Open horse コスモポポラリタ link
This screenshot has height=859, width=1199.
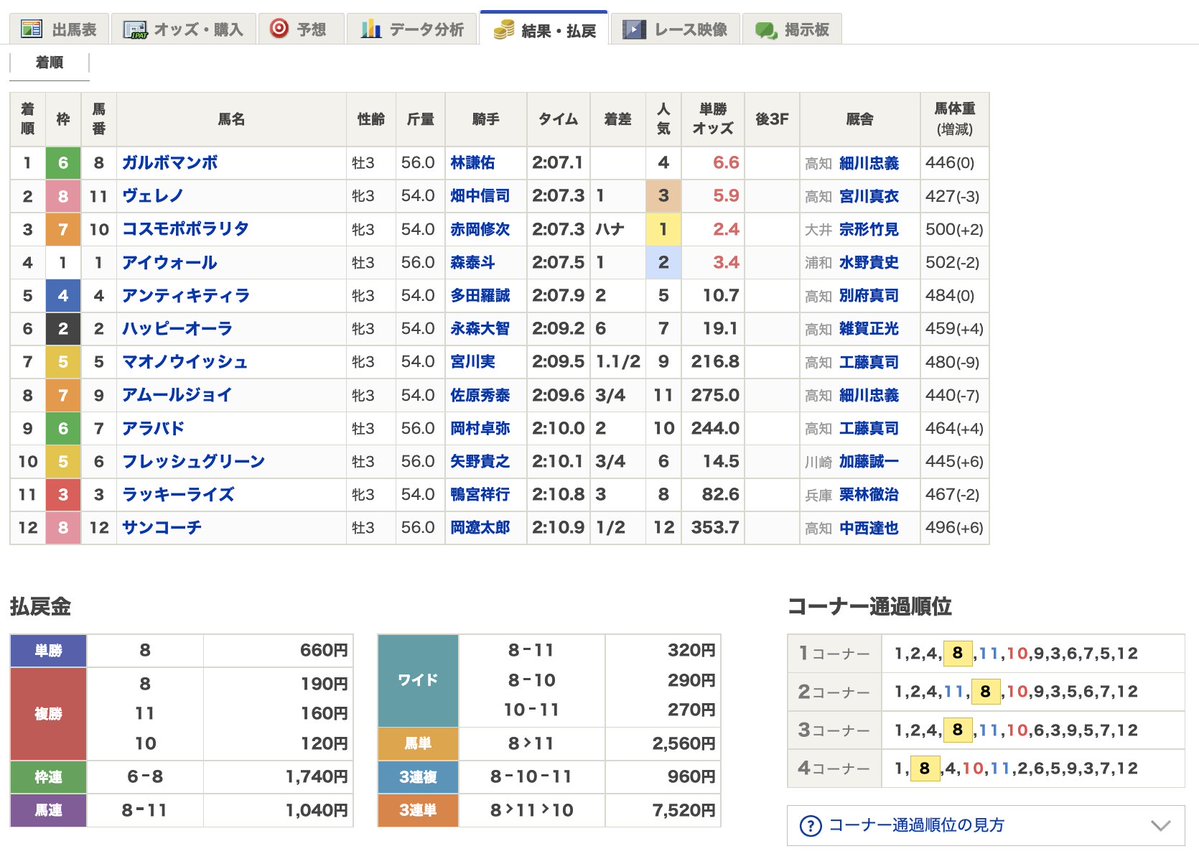[x=186, y=229]
